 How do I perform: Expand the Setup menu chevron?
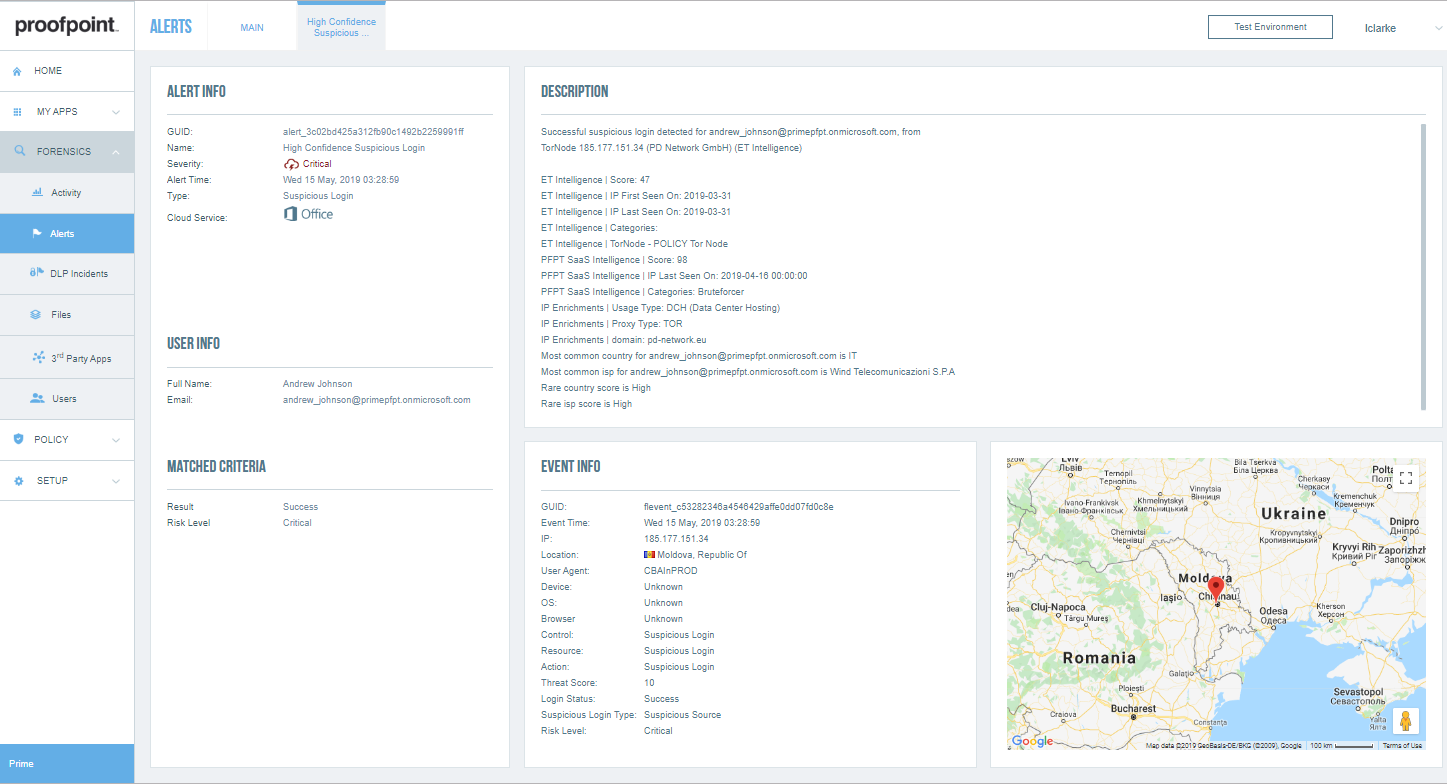(116, 481)
